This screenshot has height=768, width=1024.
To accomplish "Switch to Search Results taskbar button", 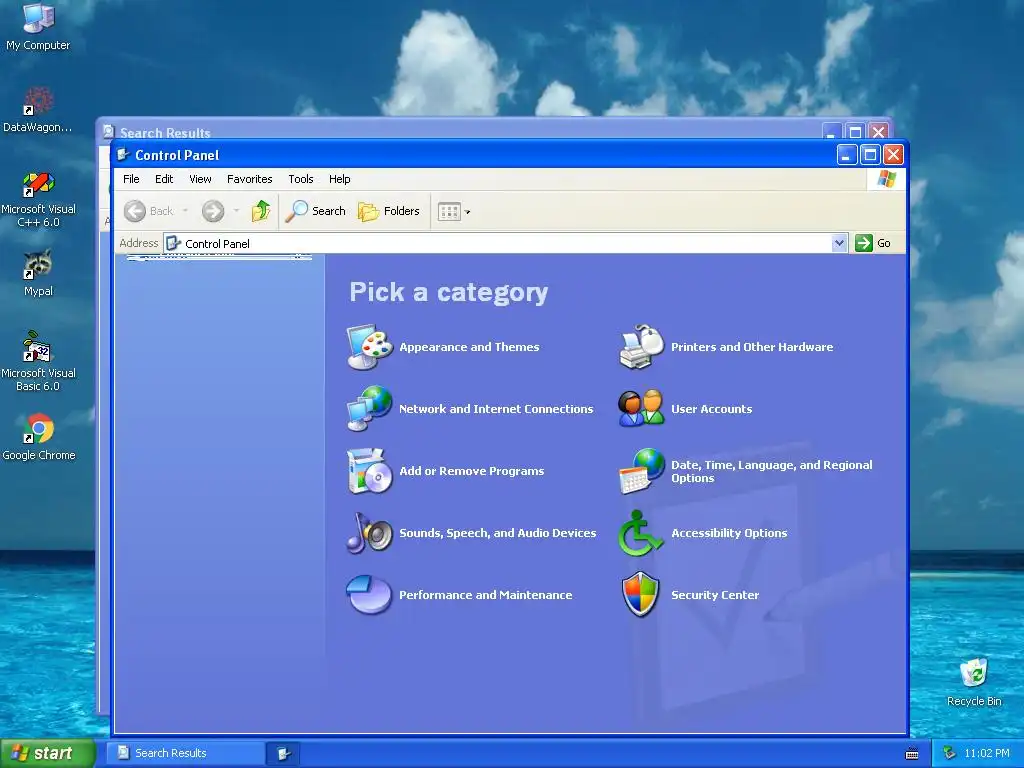I will [185, 753].
